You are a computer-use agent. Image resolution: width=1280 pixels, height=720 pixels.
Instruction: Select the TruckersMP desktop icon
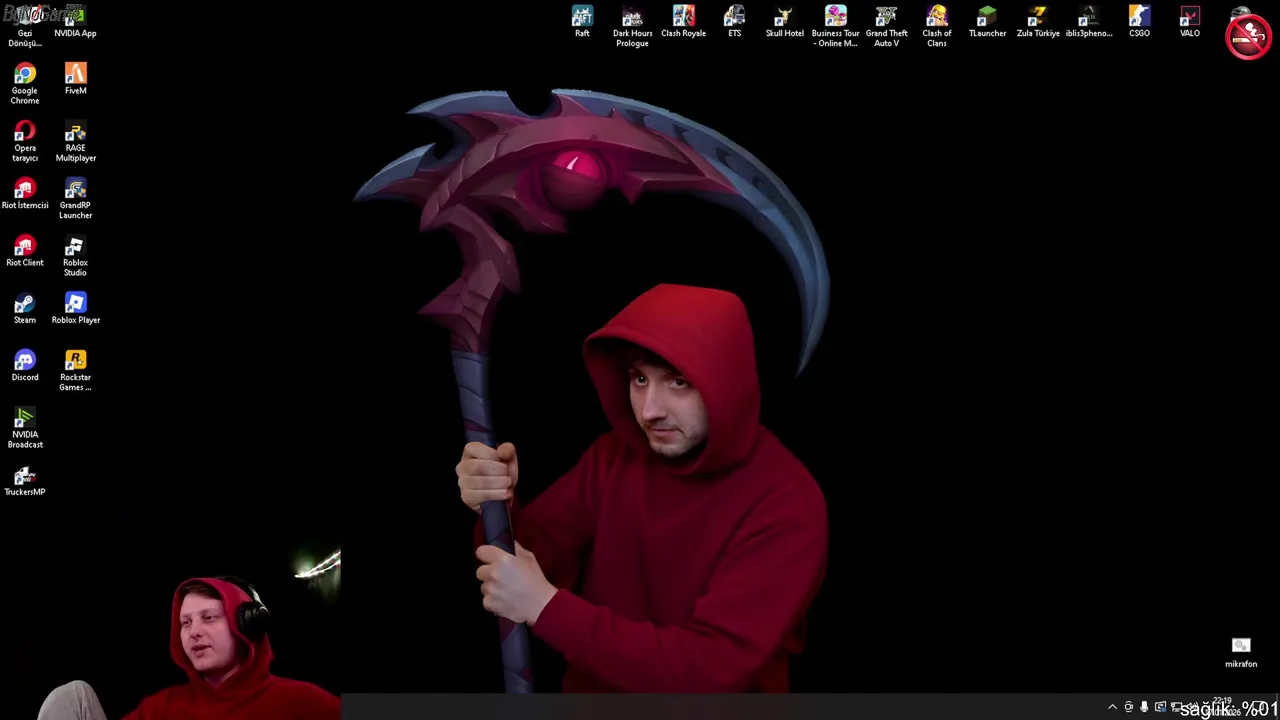[25, 480]
